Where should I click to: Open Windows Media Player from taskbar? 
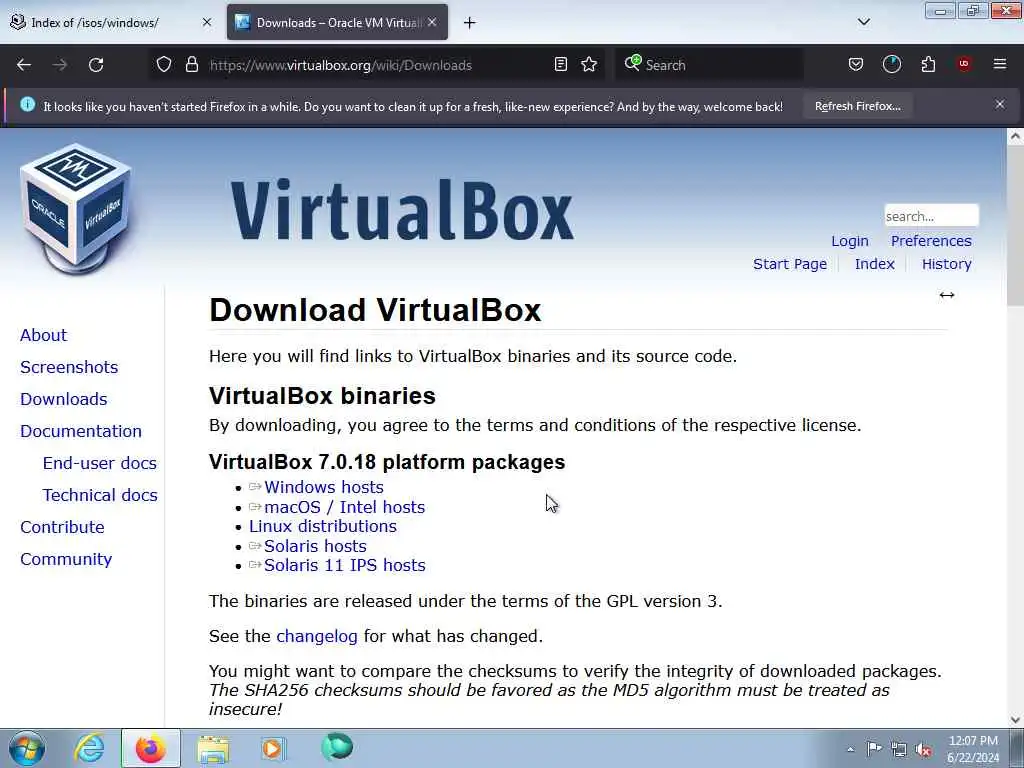(x=273, y=748)
